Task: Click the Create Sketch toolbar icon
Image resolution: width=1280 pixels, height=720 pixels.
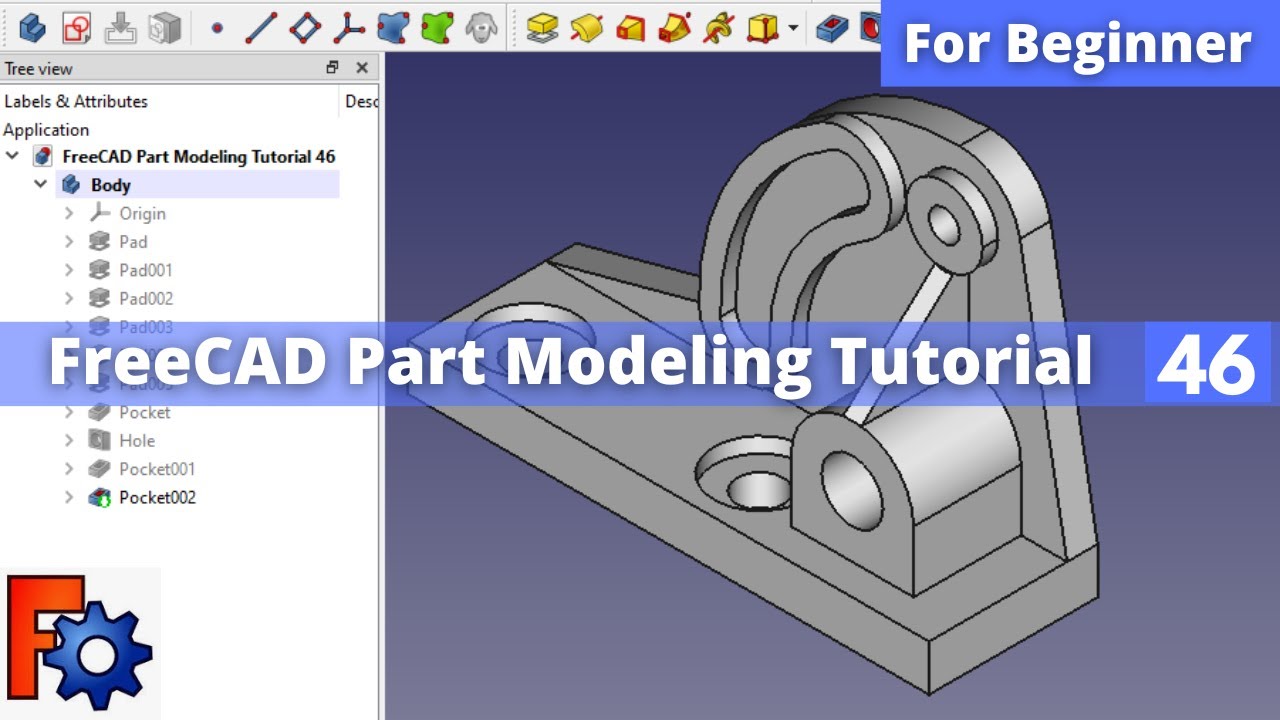Action: pos(77,27)
